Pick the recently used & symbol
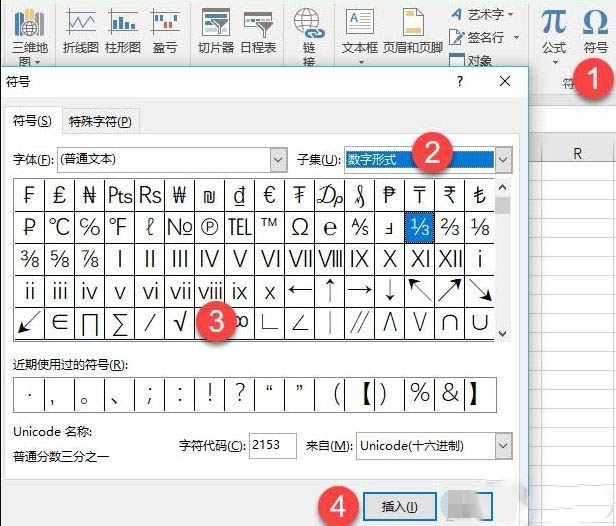Image resolution: width=616 pixels, height=526 pixels. 449,394
